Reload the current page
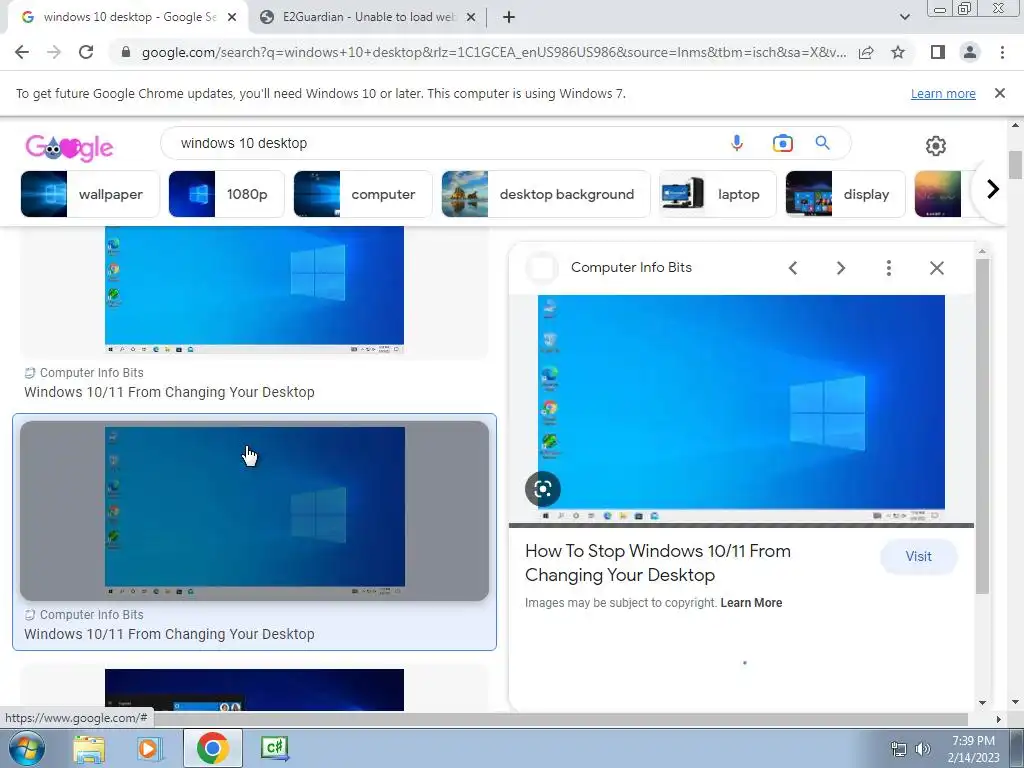 click(86, 52)
